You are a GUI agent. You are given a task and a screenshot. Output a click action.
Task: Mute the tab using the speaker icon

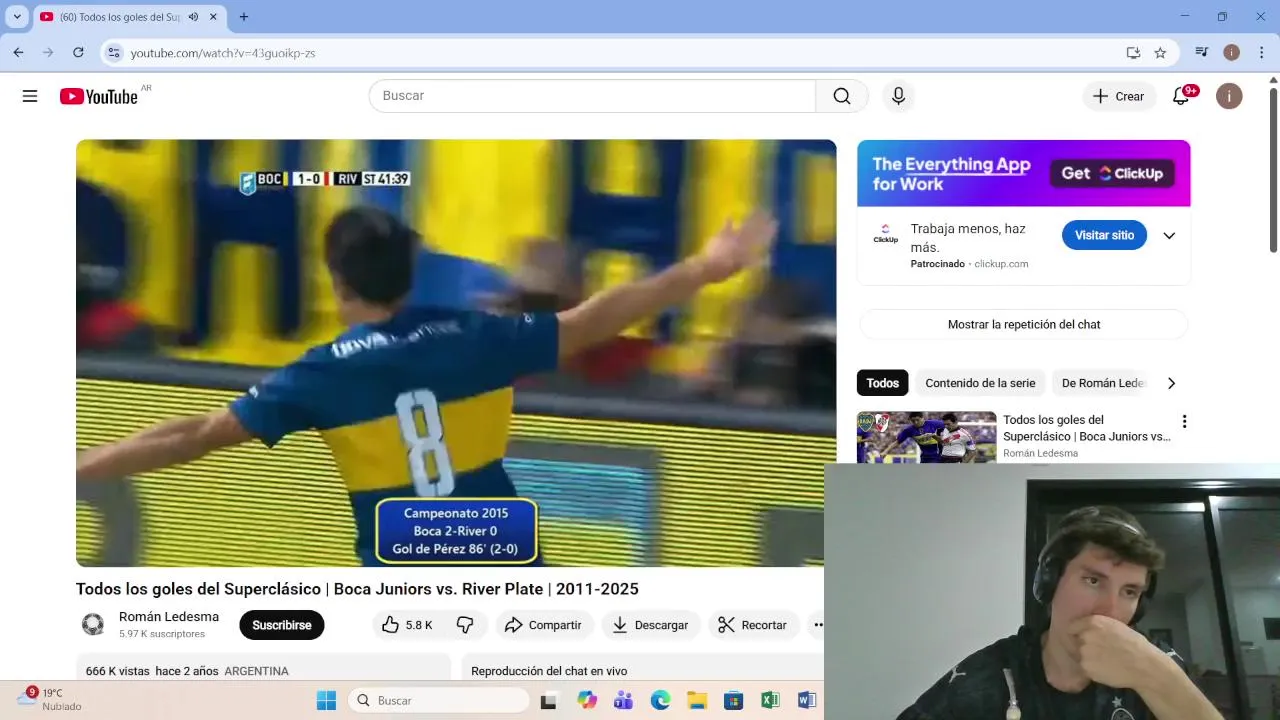coord(193,17)
